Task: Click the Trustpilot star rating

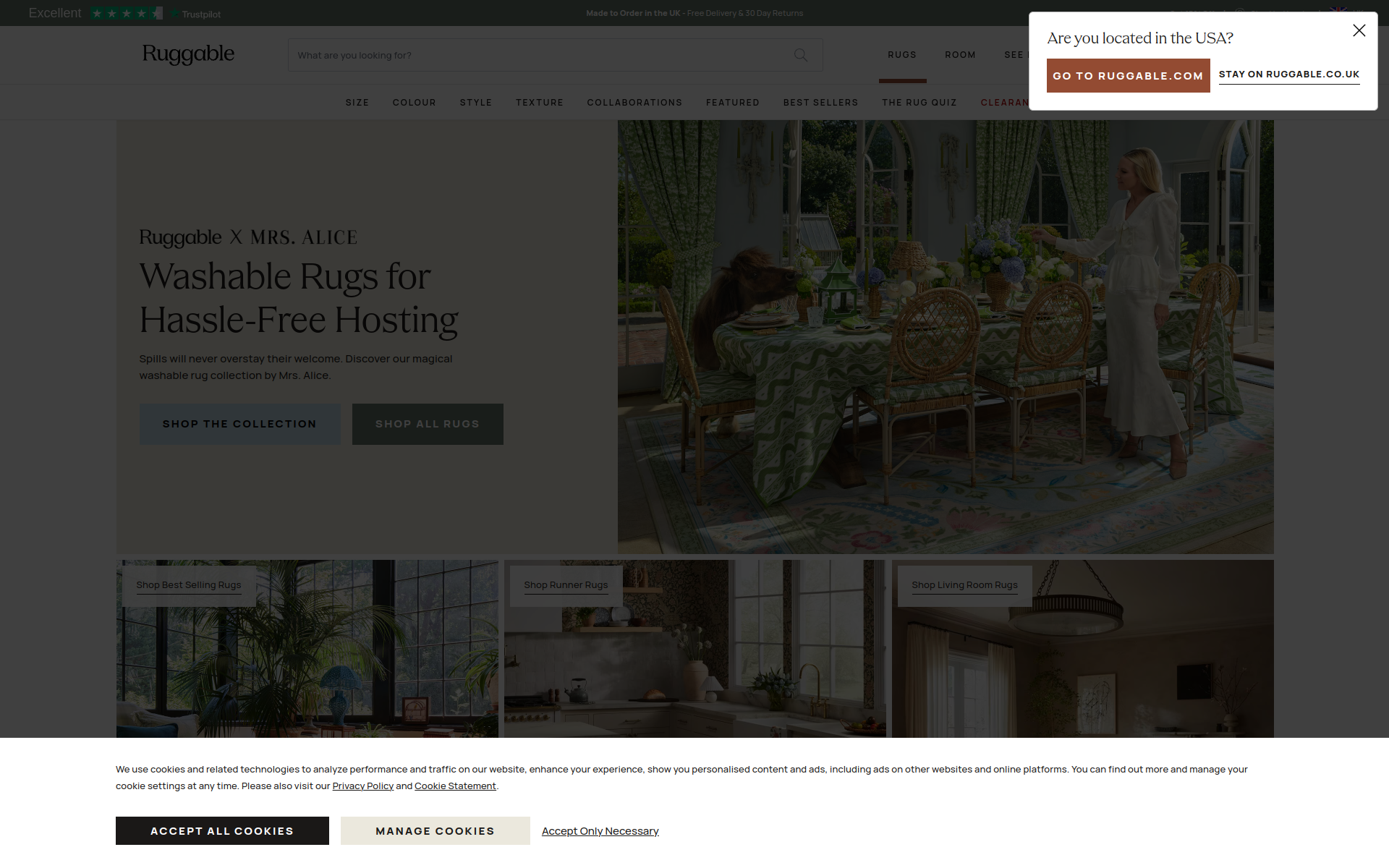Action: pyautogui.click(x=127, y=13)
